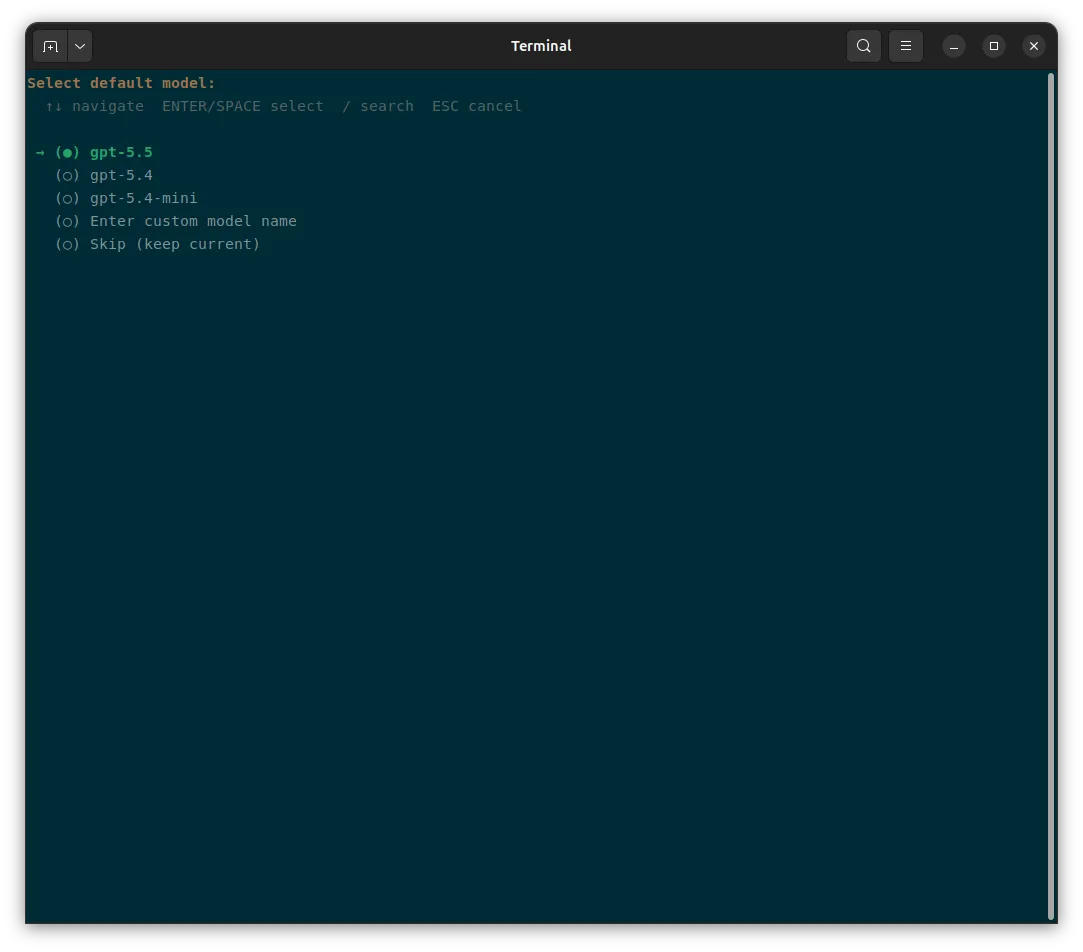
Task: Click the Terminal title in header bar
Action: pyautogui.click(x=541, y=46)
